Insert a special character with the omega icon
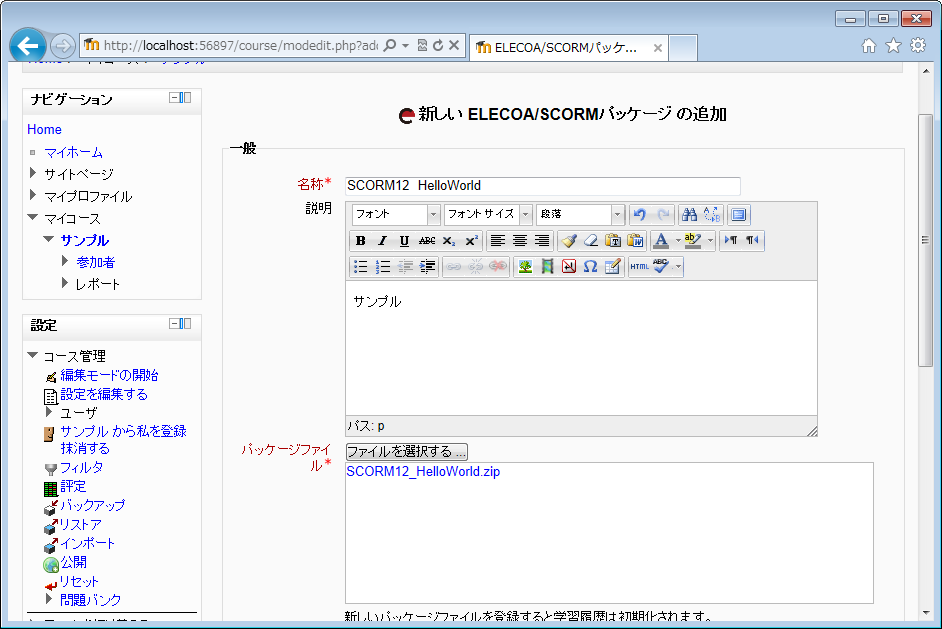 tap(590, 267)
